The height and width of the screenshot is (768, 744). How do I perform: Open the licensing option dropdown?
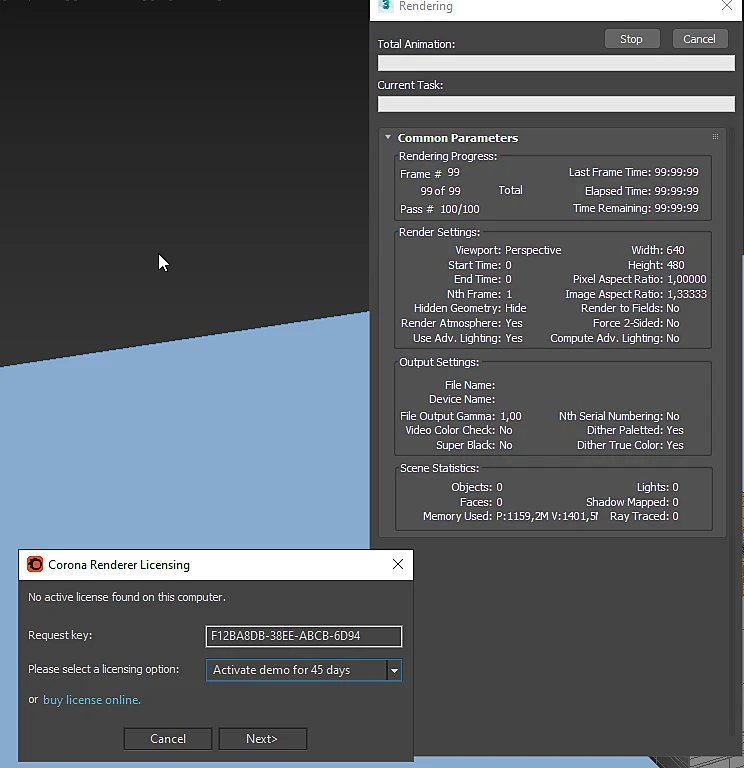tap(394, 670)
